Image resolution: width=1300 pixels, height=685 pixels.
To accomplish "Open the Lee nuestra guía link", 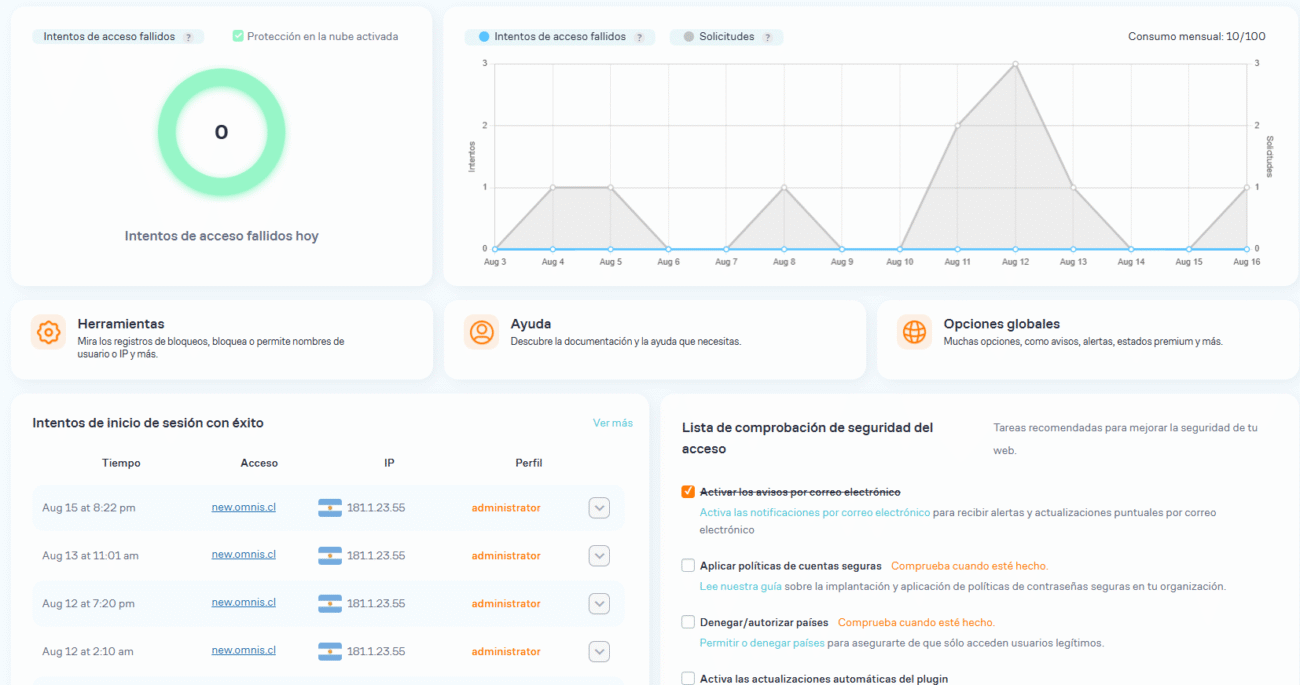I will point(740,586).
